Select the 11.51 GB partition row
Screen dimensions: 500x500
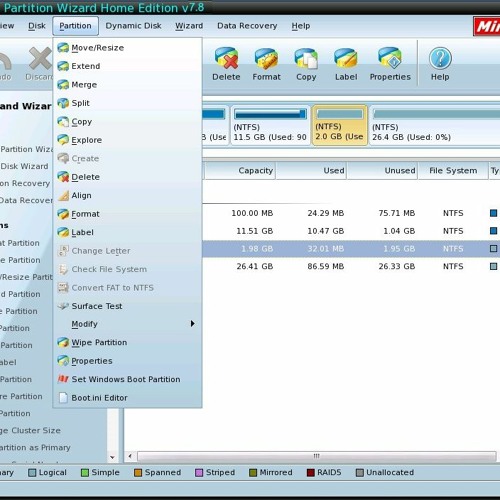click(351, 231)
